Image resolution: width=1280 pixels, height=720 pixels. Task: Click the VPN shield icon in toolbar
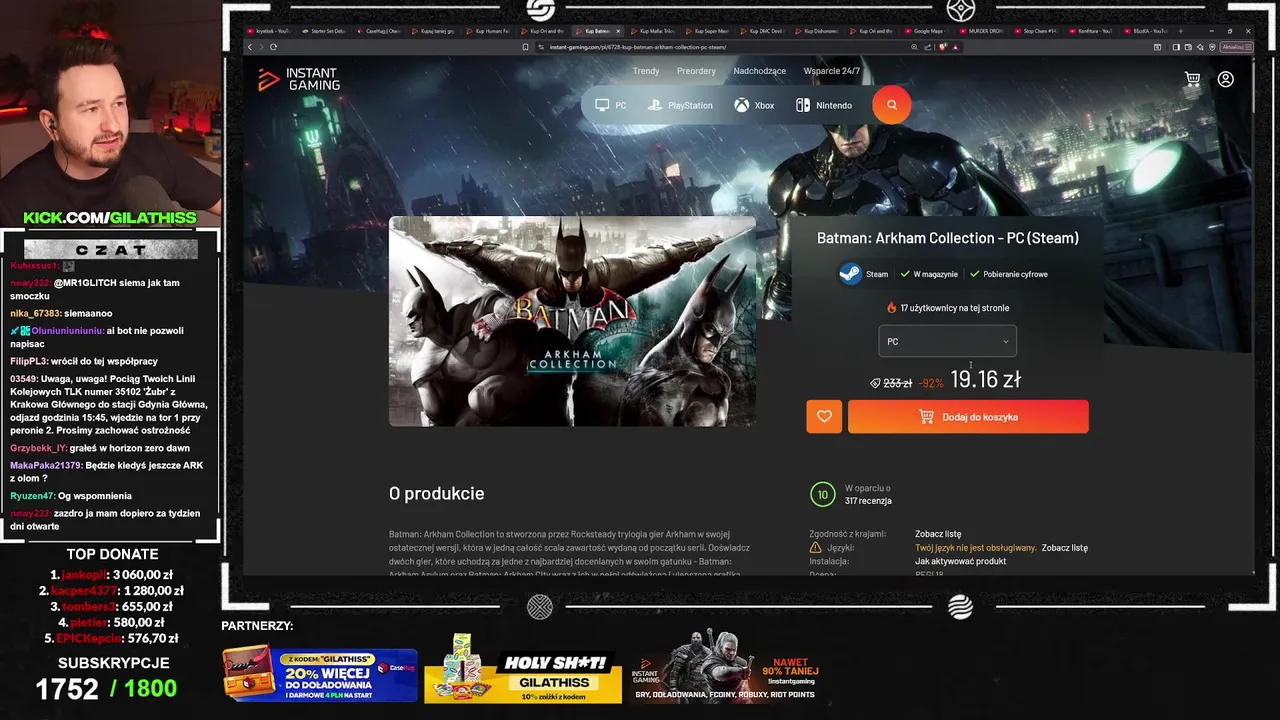1212,47
